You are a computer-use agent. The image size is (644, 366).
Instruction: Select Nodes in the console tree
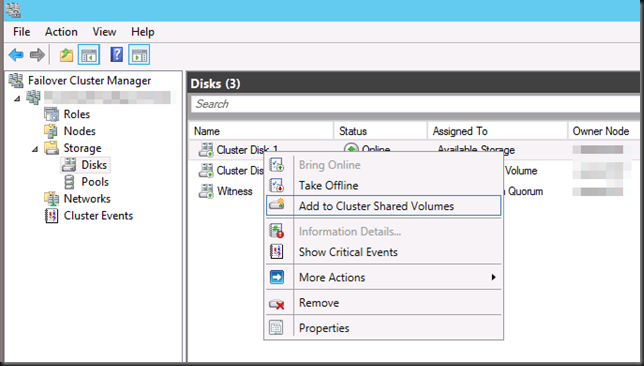(x=80, y=131)
